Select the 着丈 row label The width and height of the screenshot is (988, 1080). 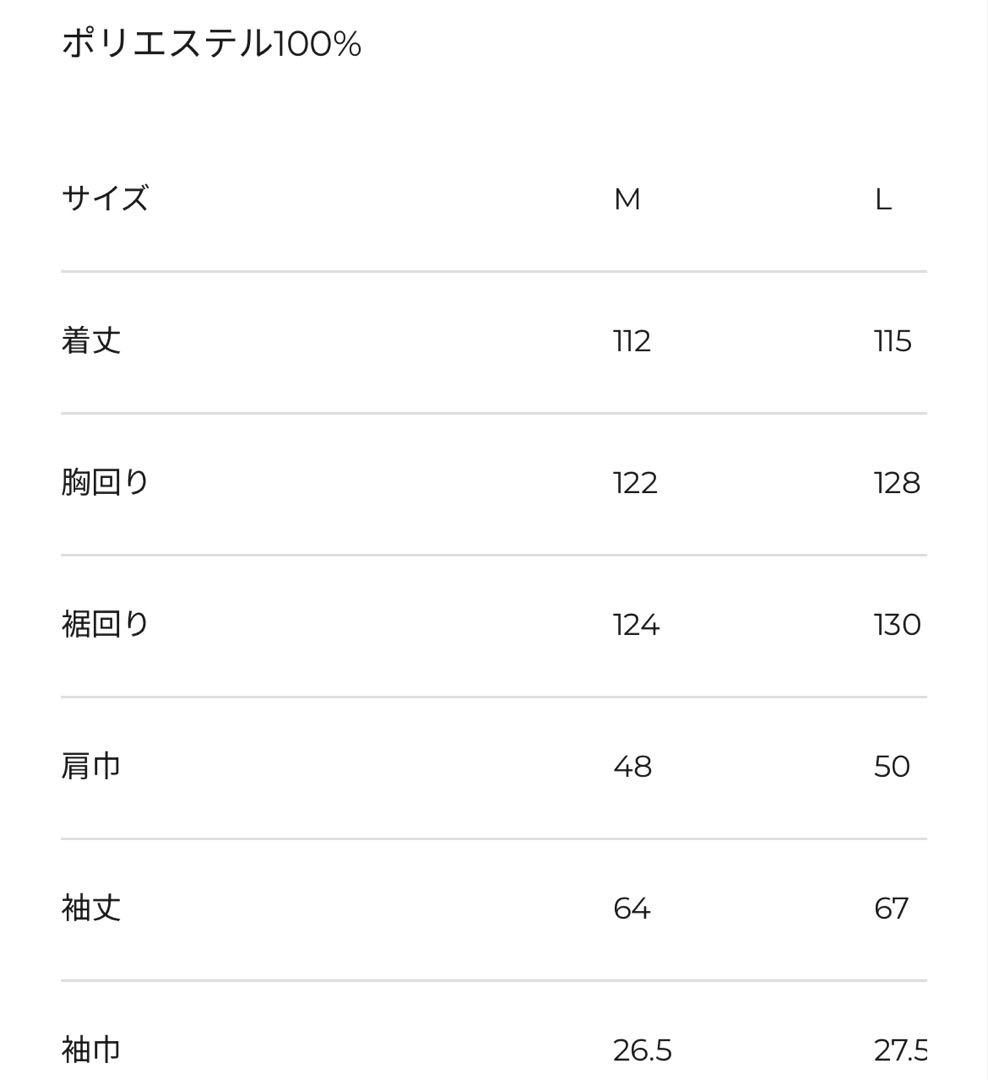[91, 341]
